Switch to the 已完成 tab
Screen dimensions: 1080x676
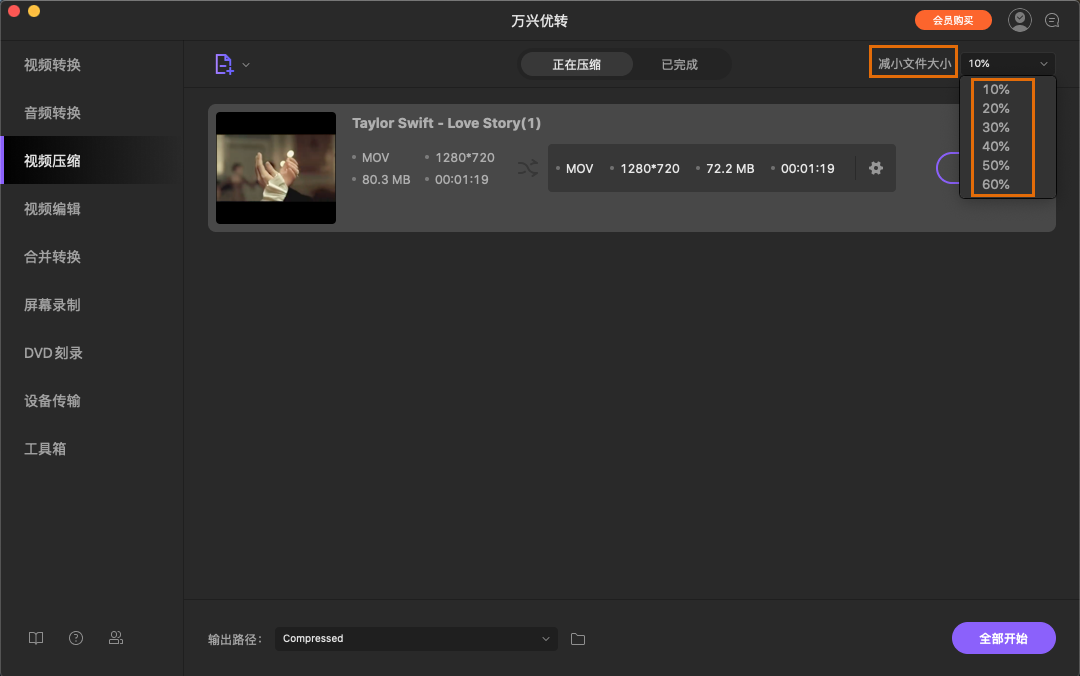pyautogui.click(x=679, y=64)
